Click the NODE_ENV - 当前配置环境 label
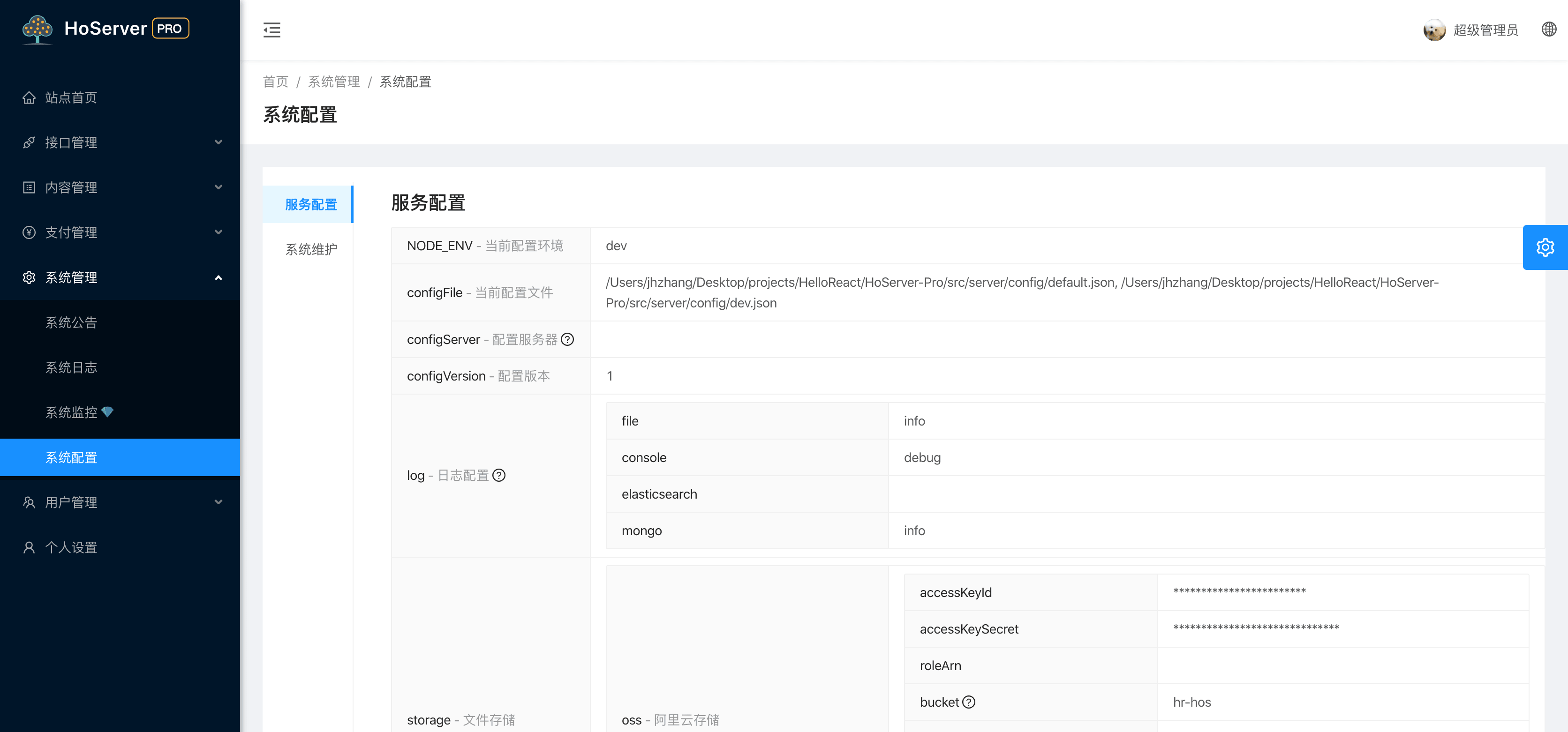The width and height of the screenshot is (1568, 732). coord(485,246)
